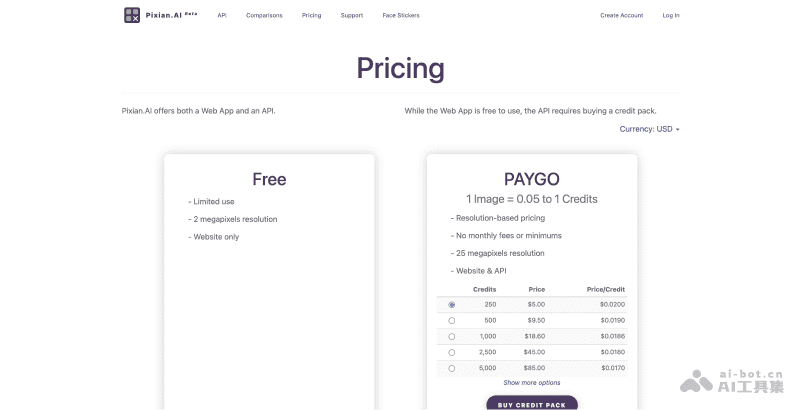This screenshot has width=800, height=410.
Task: Click the $5.00 price row
Action: pos(537,304)
